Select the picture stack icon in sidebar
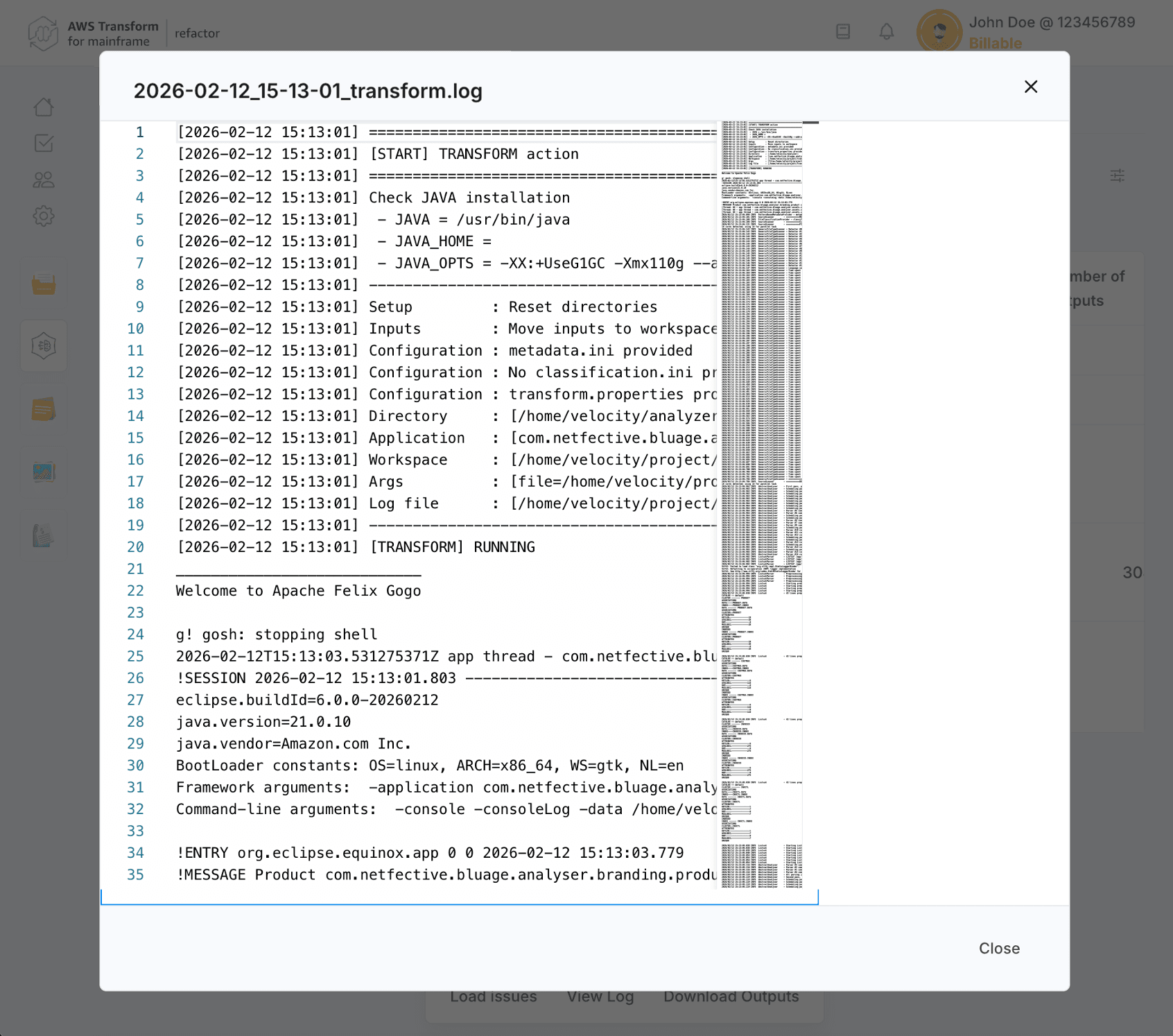The image size is (1173, 1036). [x=44, y=472]
